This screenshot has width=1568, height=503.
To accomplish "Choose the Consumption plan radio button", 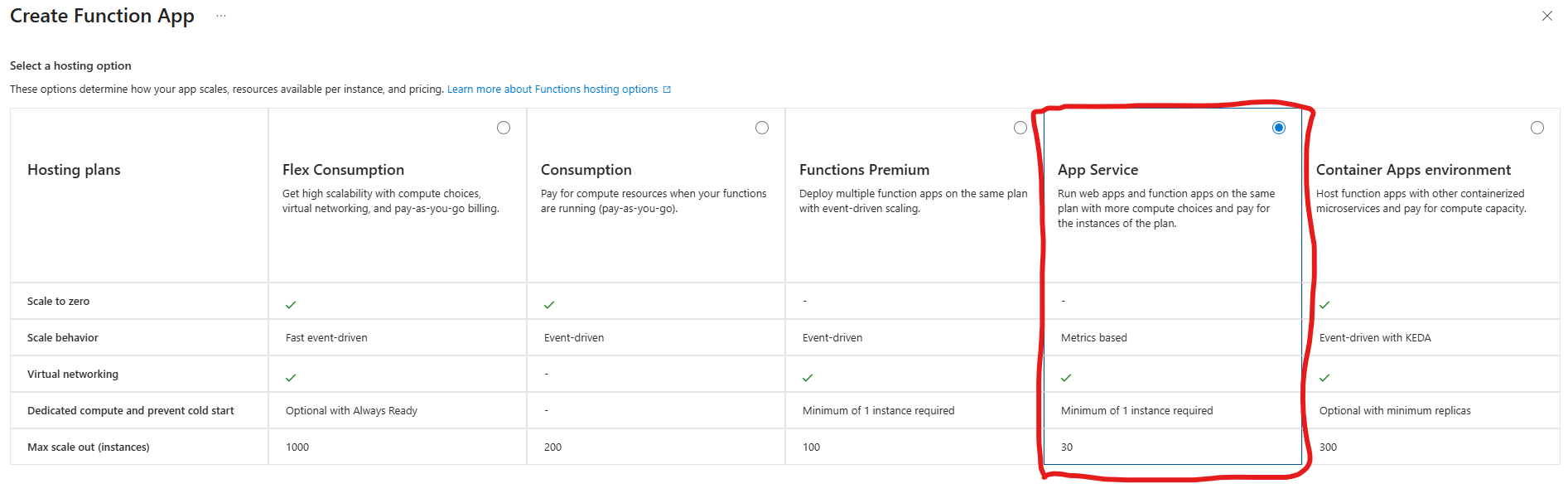I will (x=762, y=128).
